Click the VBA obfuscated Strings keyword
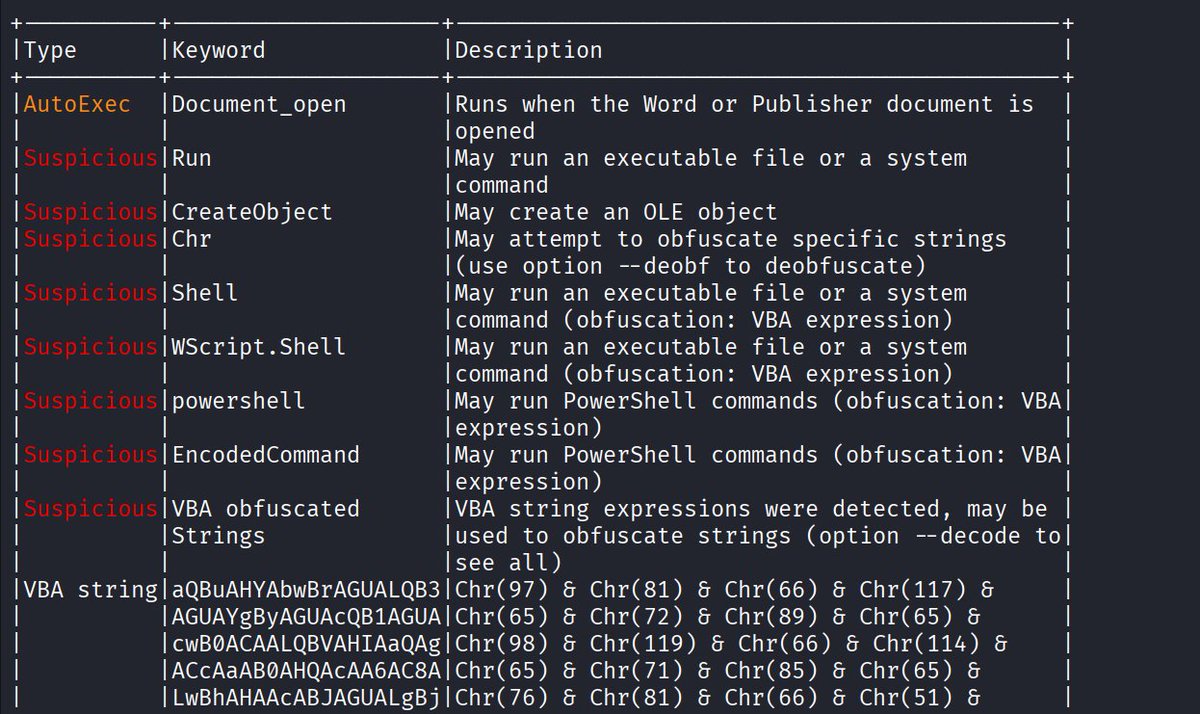This screenshot has width=1200, height=714. click(266, 522)
